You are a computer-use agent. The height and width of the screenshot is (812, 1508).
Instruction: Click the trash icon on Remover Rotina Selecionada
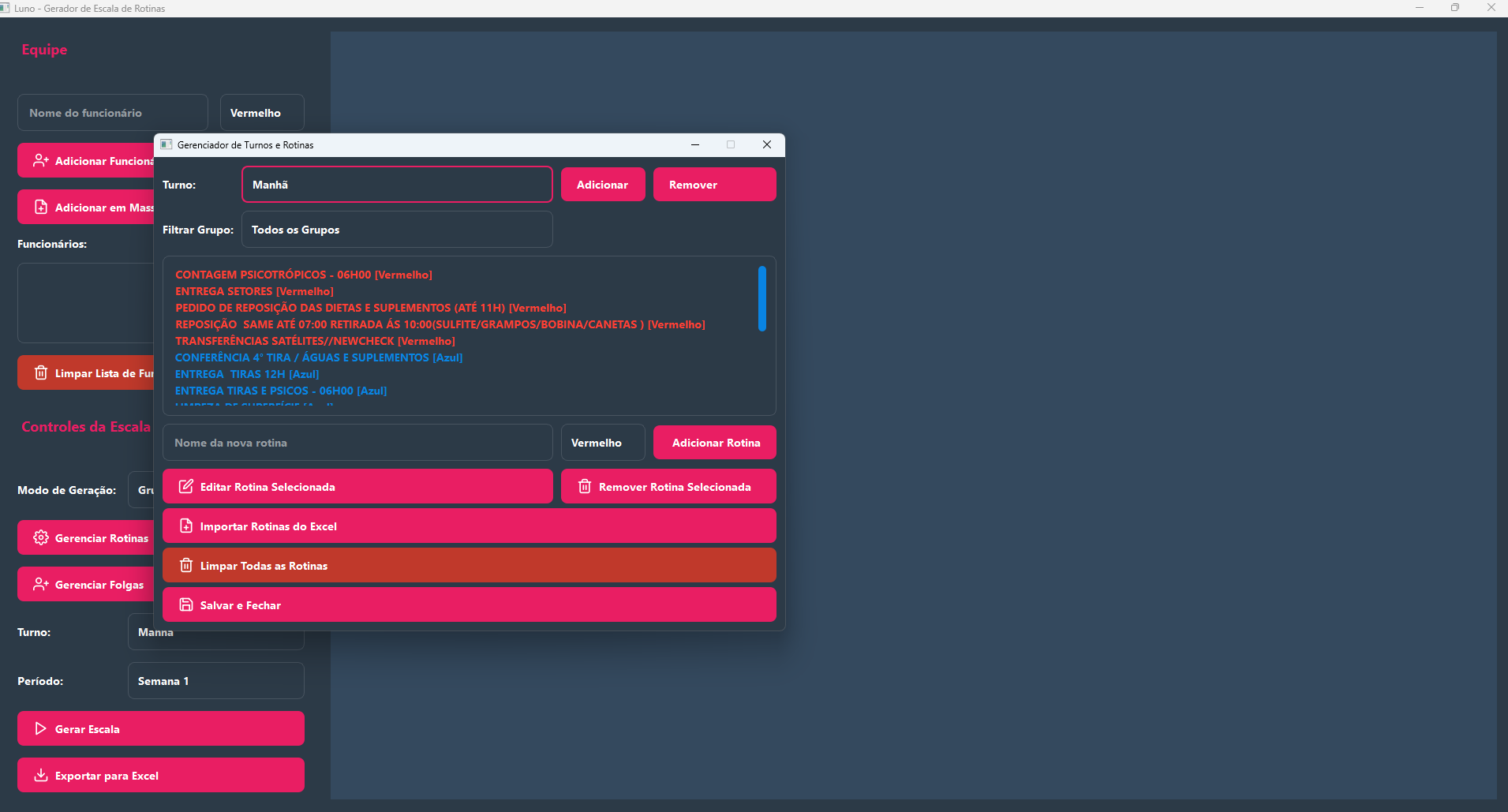pyautogui.click(x=585, y=486)
